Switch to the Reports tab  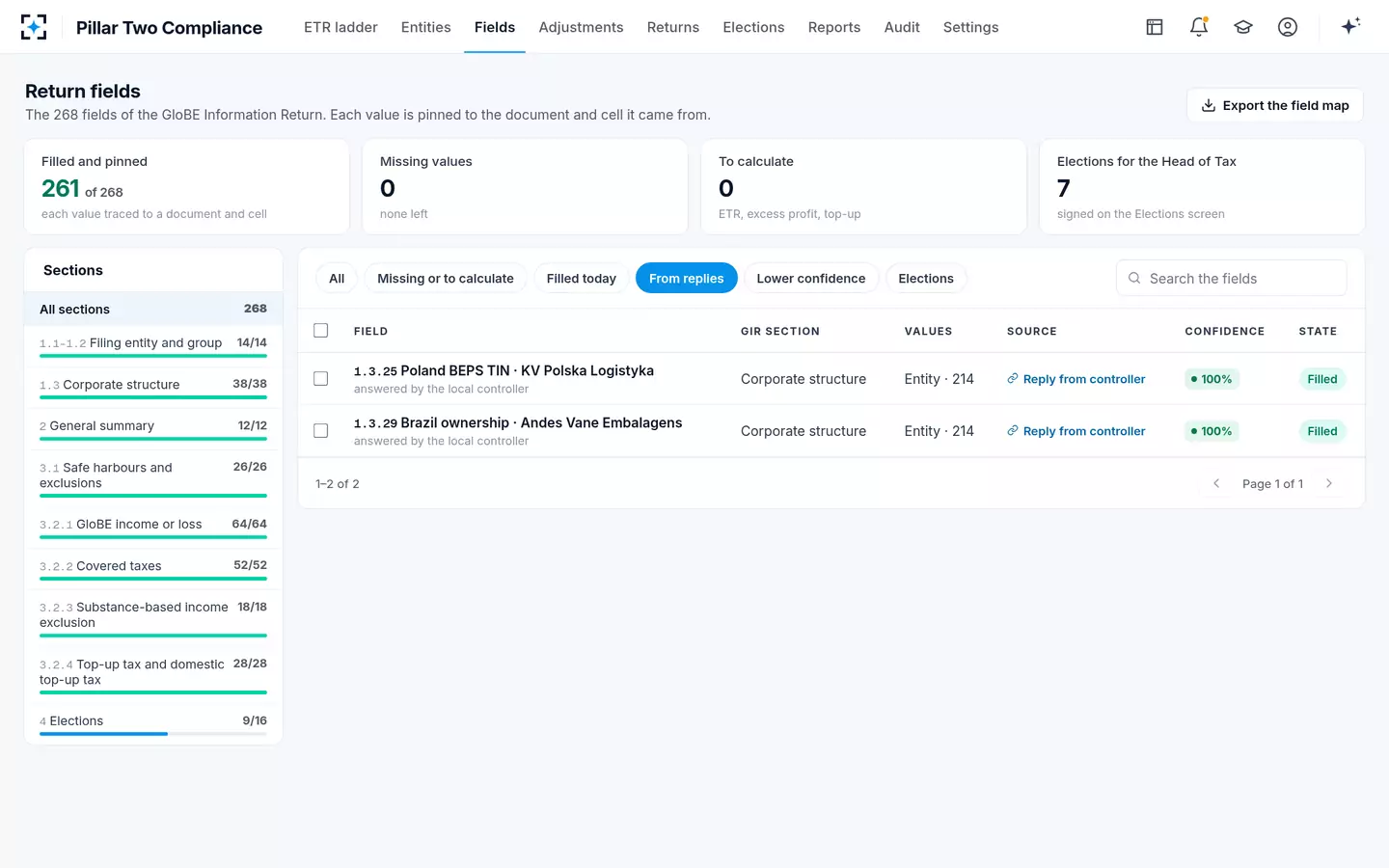pos(834,27)
